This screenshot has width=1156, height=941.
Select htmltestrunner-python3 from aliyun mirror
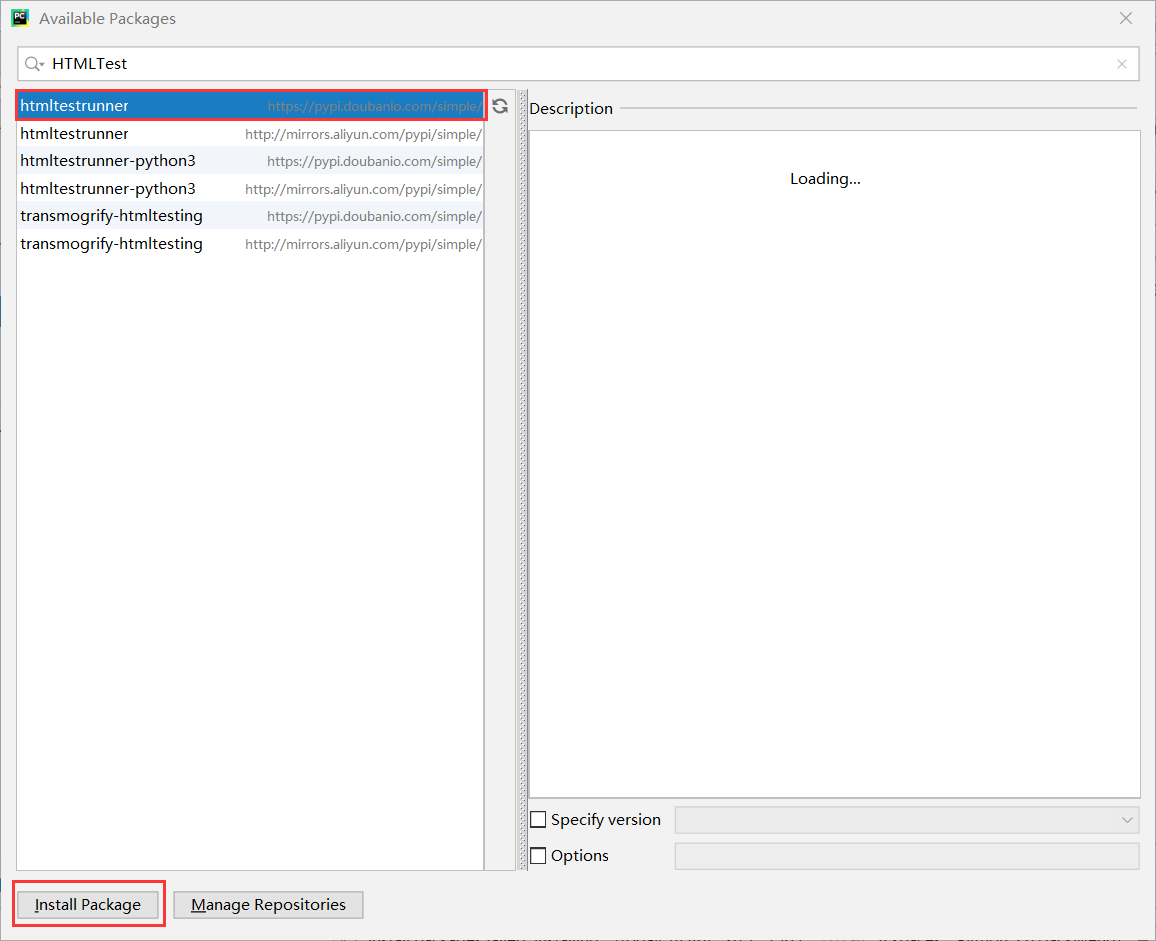pos(251,189)
